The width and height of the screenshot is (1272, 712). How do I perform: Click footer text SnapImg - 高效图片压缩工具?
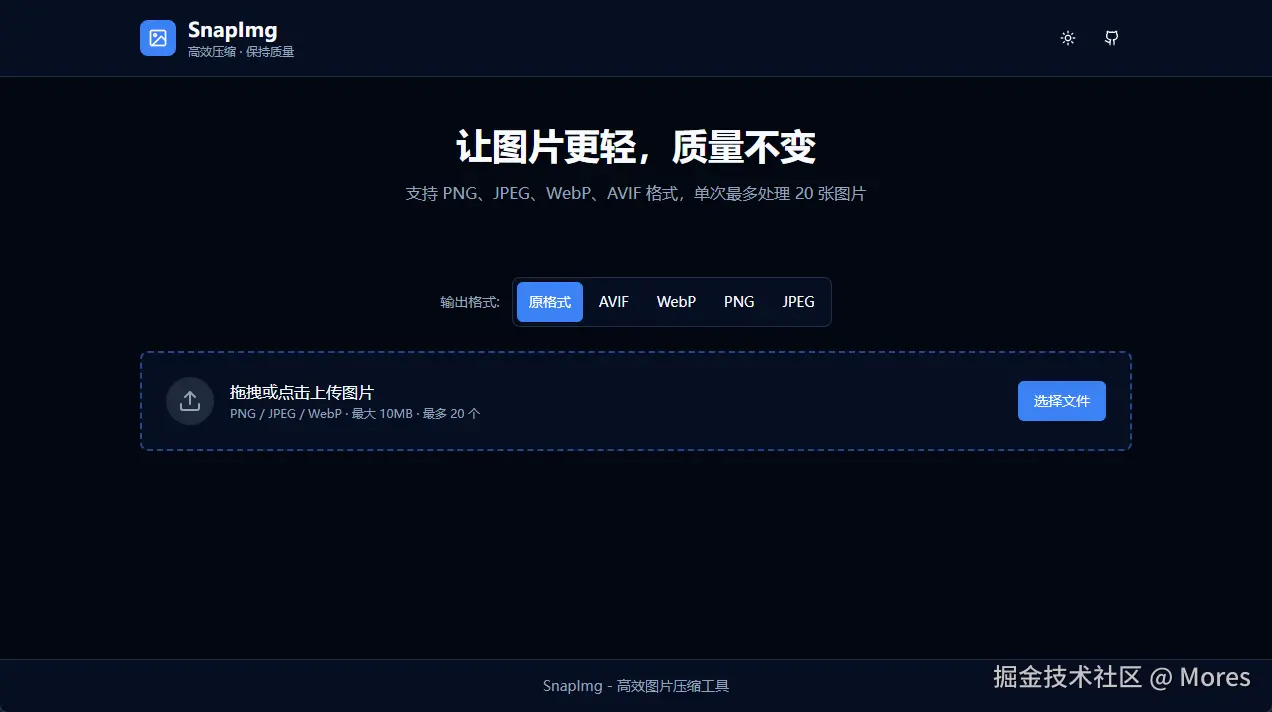(636, 686)
